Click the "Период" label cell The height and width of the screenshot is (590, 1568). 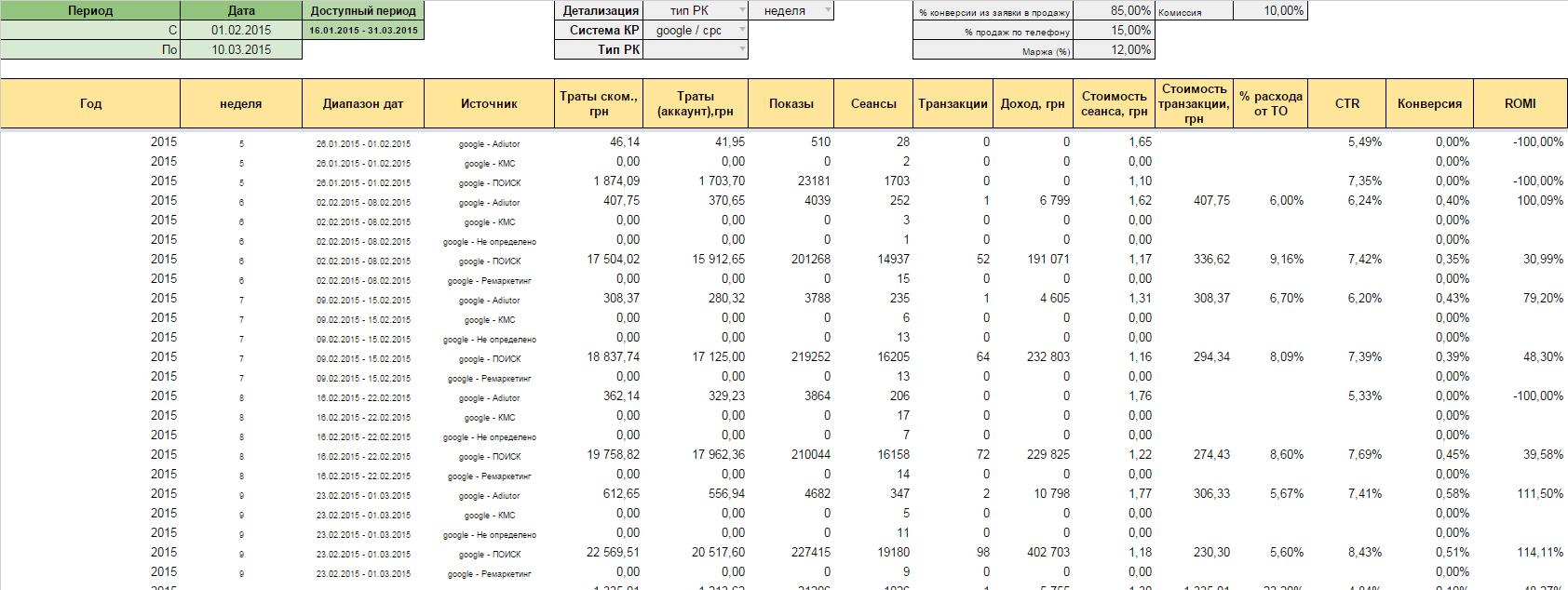coord(90,10)
